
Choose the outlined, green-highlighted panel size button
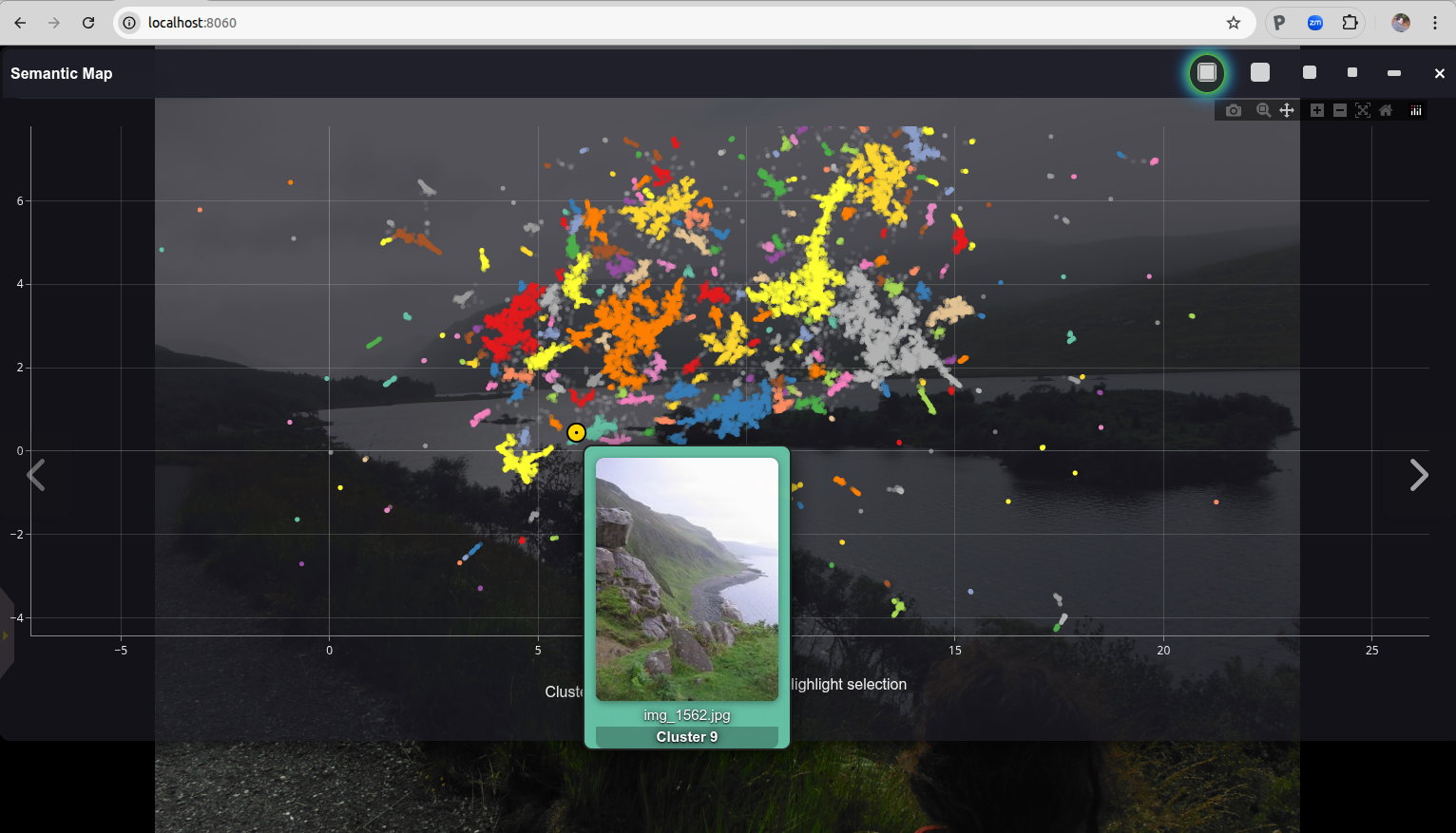coord(1207,73)
